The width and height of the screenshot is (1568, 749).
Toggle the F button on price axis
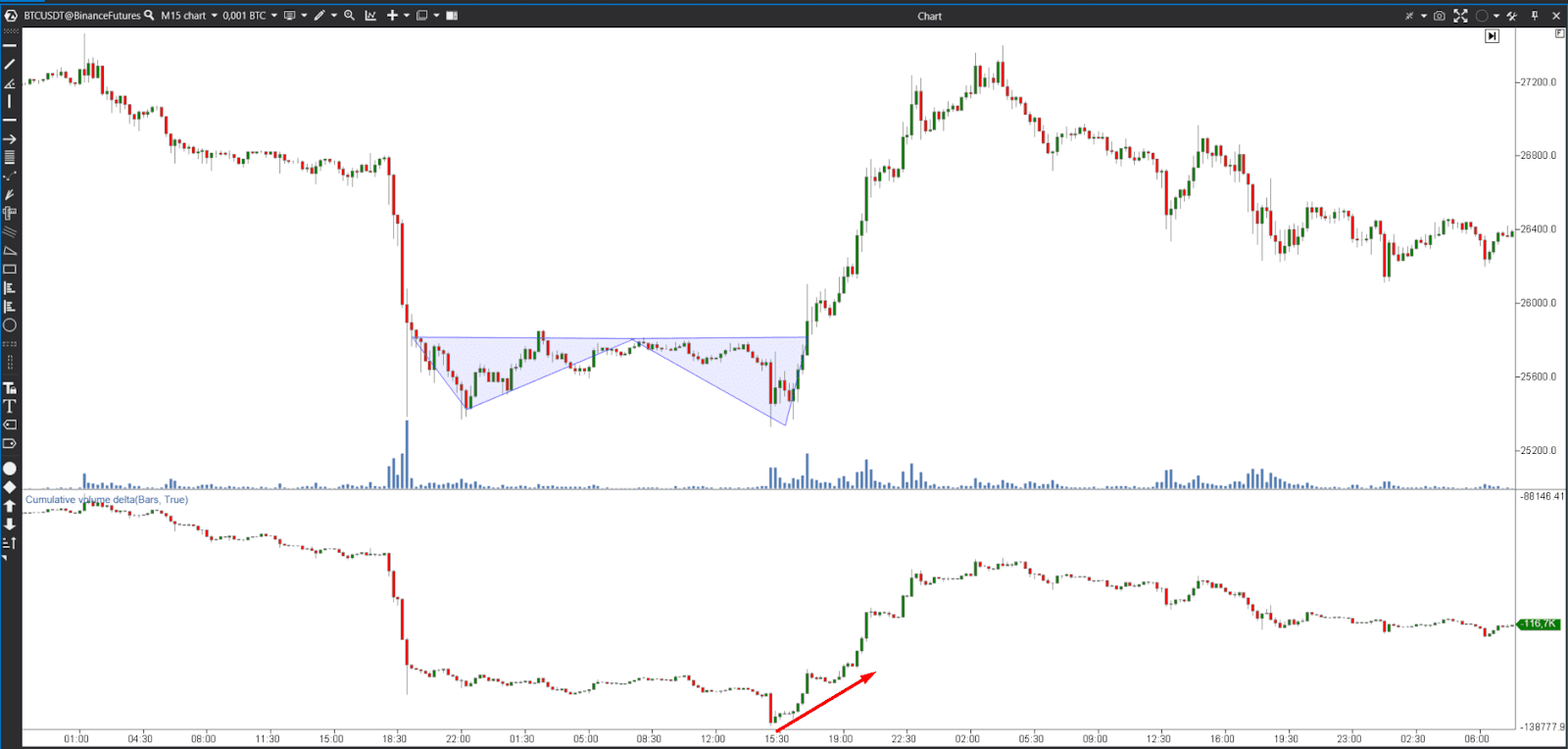tap(1559, 33)
